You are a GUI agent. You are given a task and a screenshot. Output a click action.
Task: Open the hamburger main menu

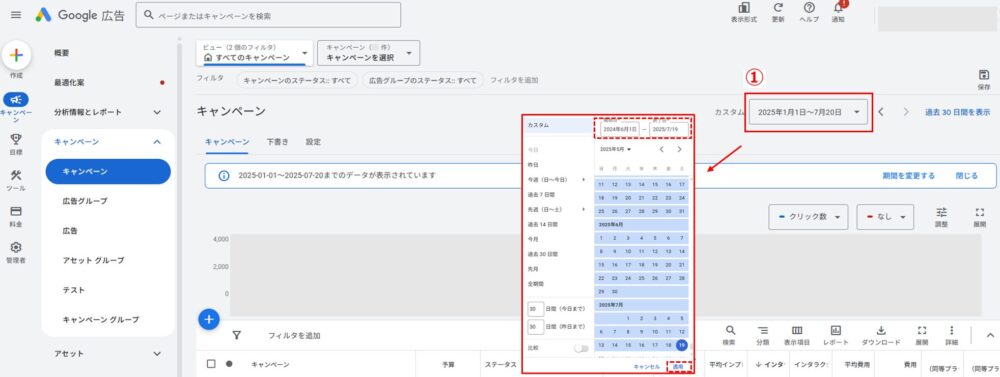(16, 14)
